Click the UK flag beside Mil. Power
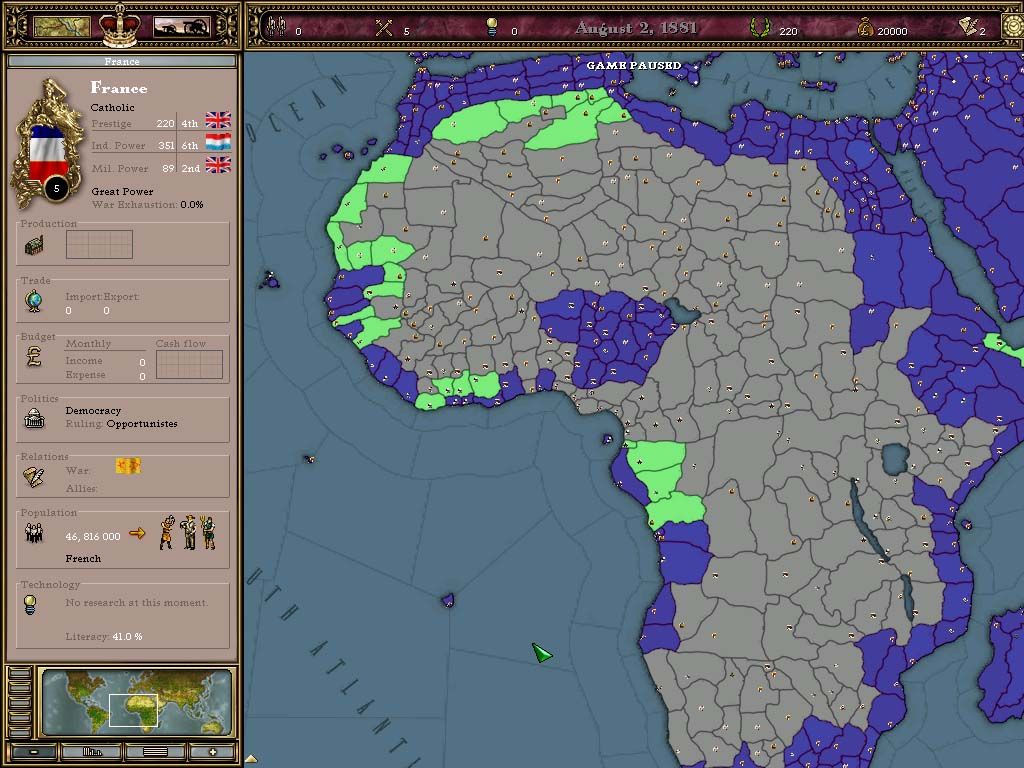The image size is (1024, 768). pos(218,165)
